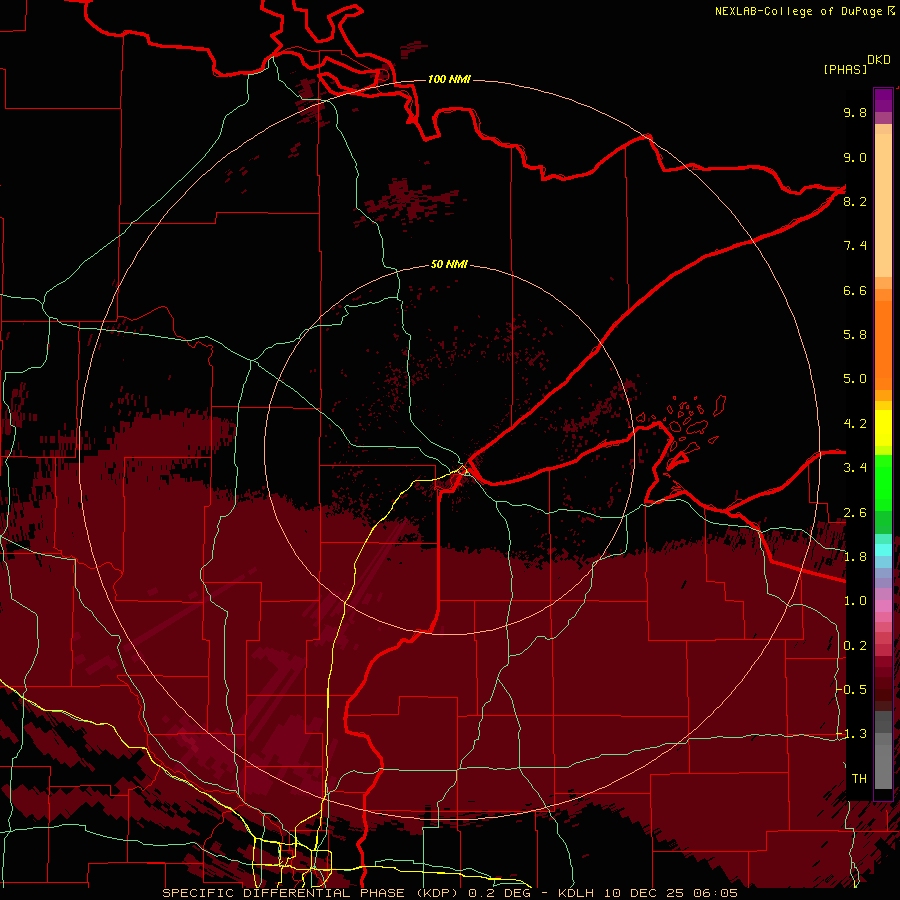Click the TH label on the scale

tap(859, 779)
